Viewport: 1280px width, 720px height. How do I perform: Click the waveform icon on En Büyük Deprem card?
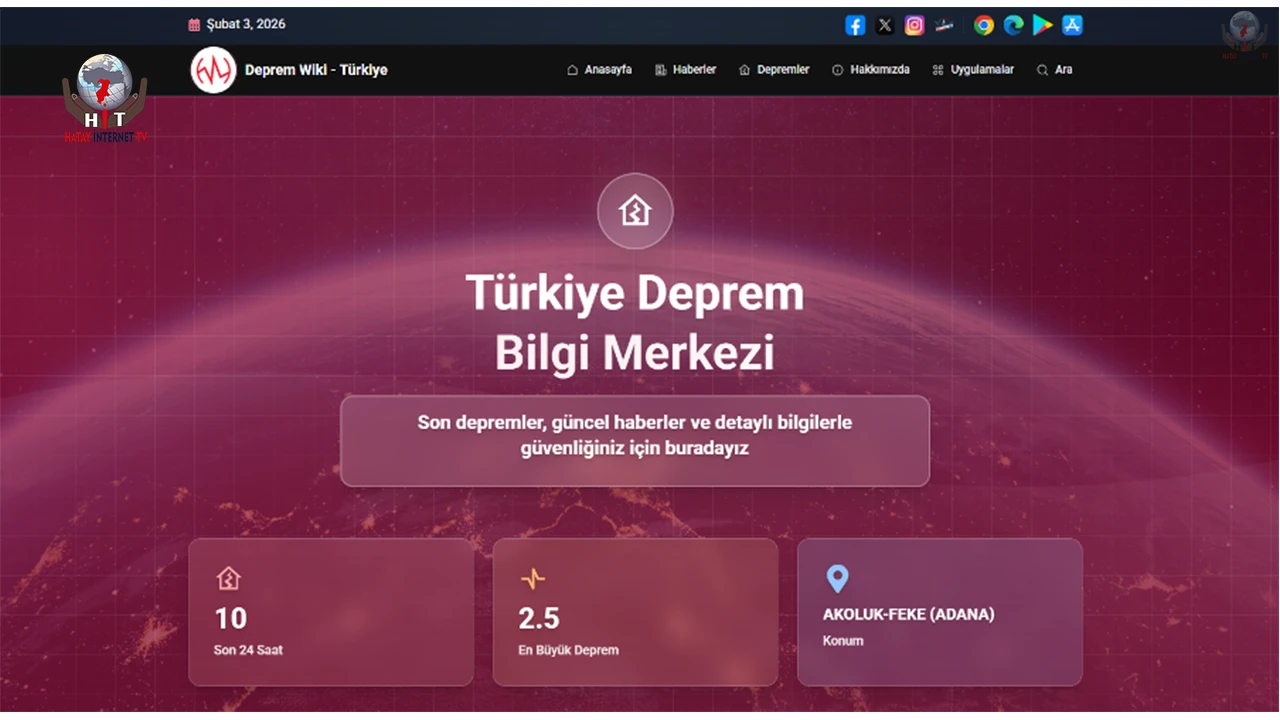point(534,578)
